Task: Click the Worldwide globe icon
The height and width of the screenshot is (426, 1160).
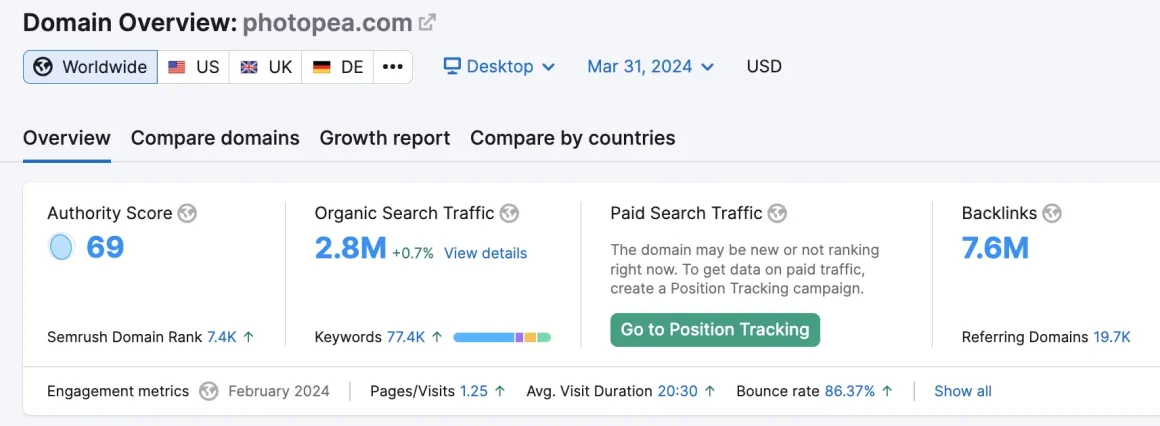Action: point(44,67)
